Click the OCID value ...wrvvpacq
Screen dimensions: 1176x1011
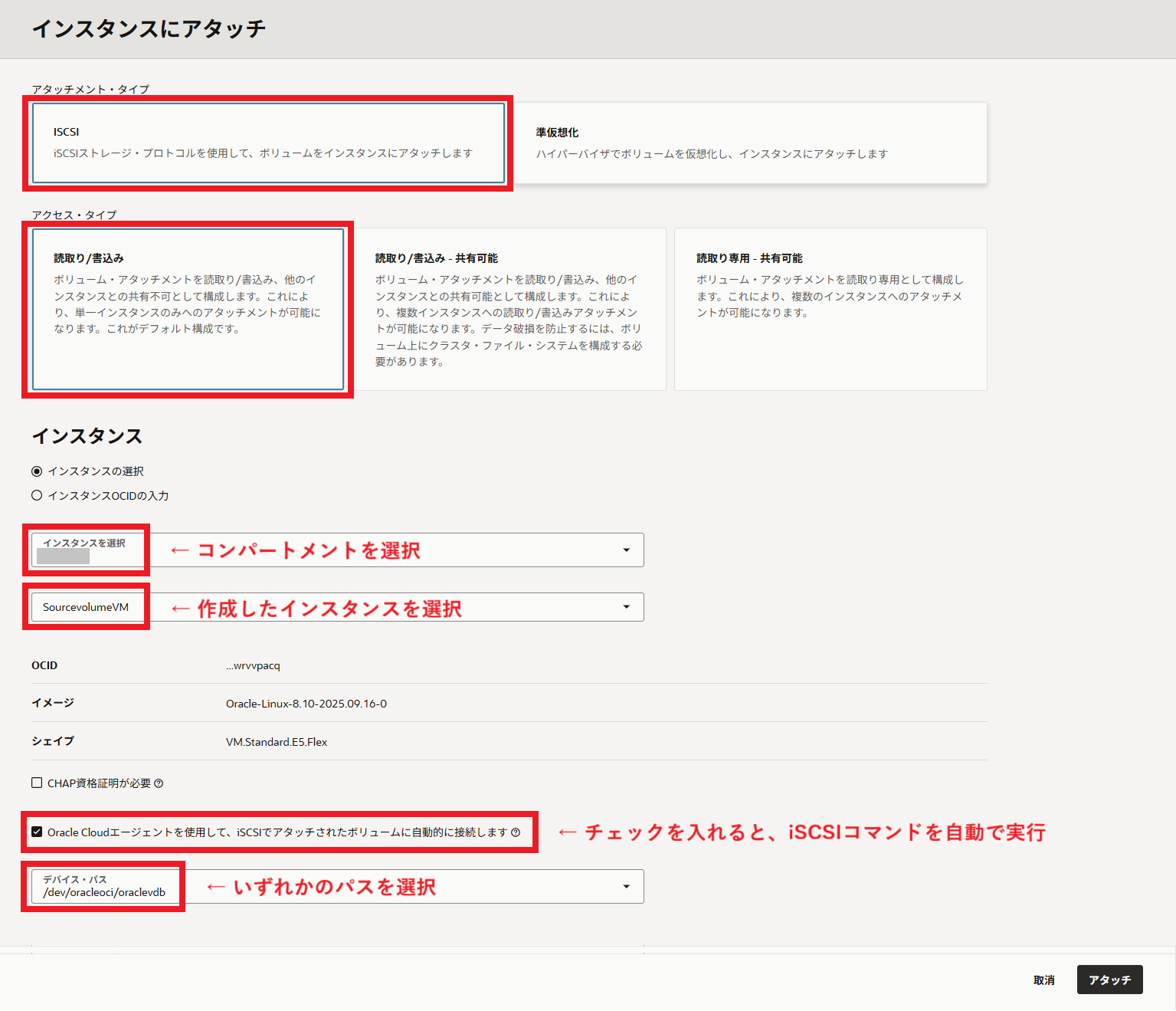coord(253,665)
